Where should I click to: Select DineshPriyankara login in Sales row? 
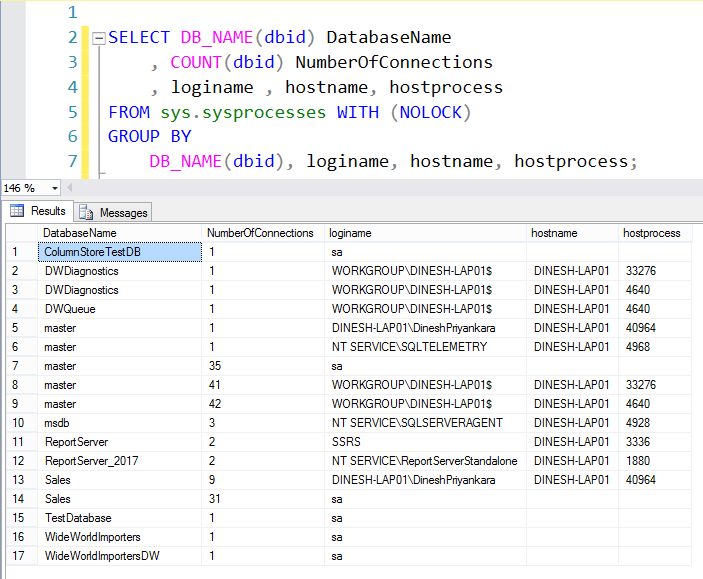pyautogui.click(x=425, y=480)
